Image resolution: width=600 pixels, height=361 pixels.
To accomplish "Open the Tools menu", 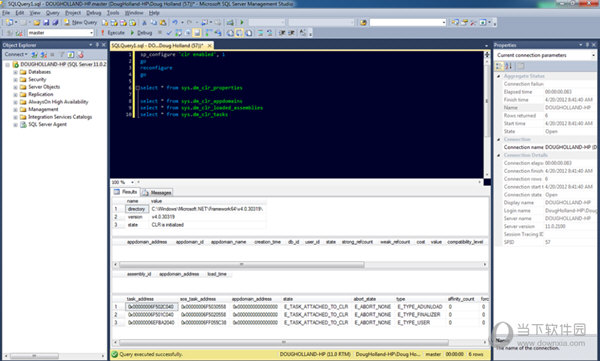I will pos(112,13).
